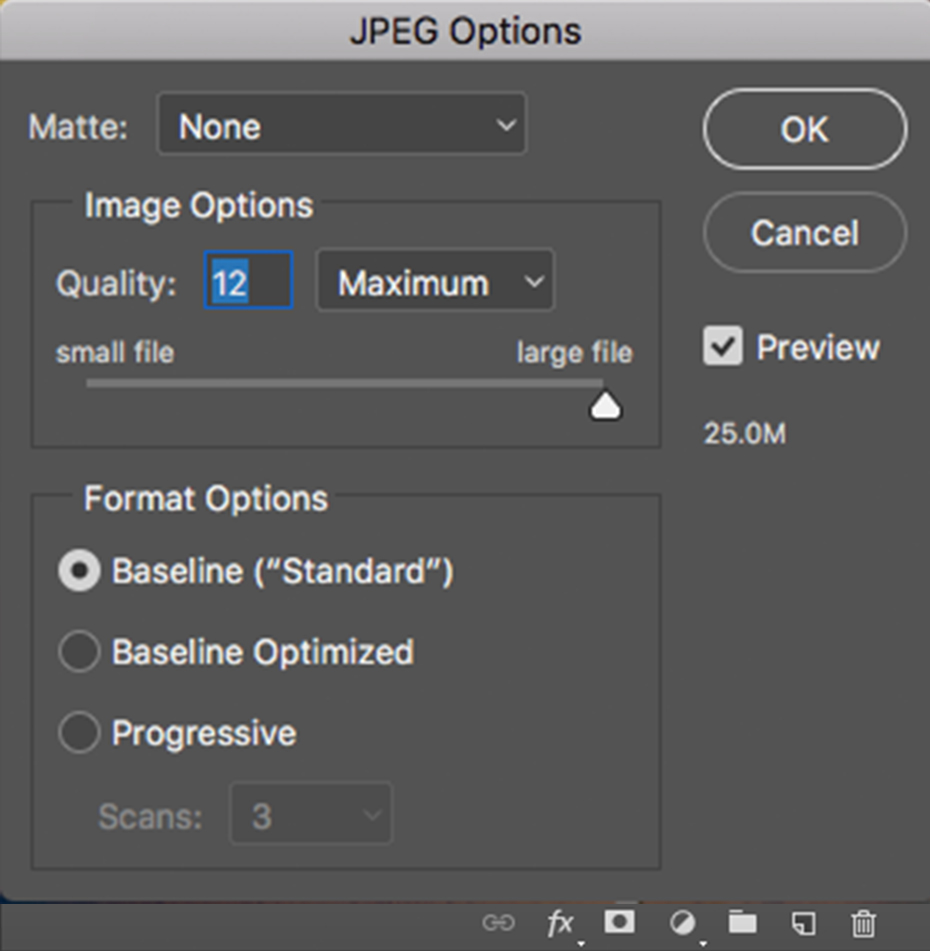Open the Matte dropdown set to None
The image size is (930, 951).
point(341,126)
